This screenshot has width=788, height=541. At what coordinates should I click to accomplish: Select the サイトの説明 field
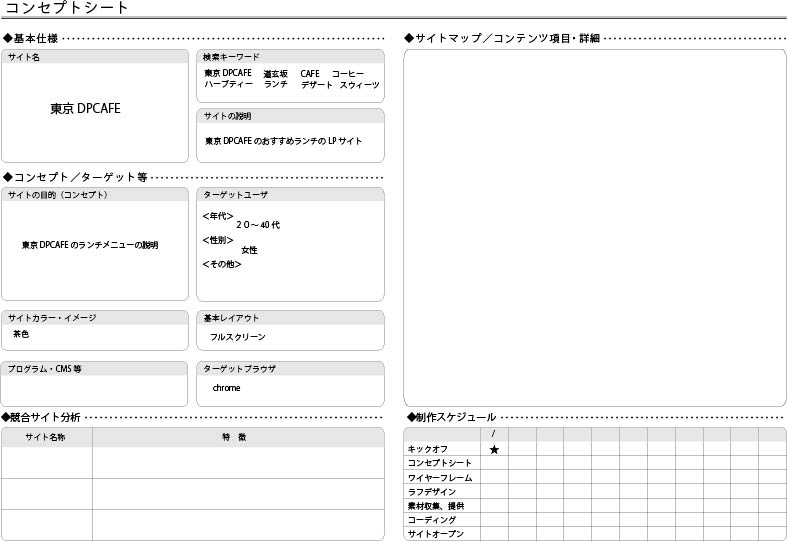[x=290, y=141]
